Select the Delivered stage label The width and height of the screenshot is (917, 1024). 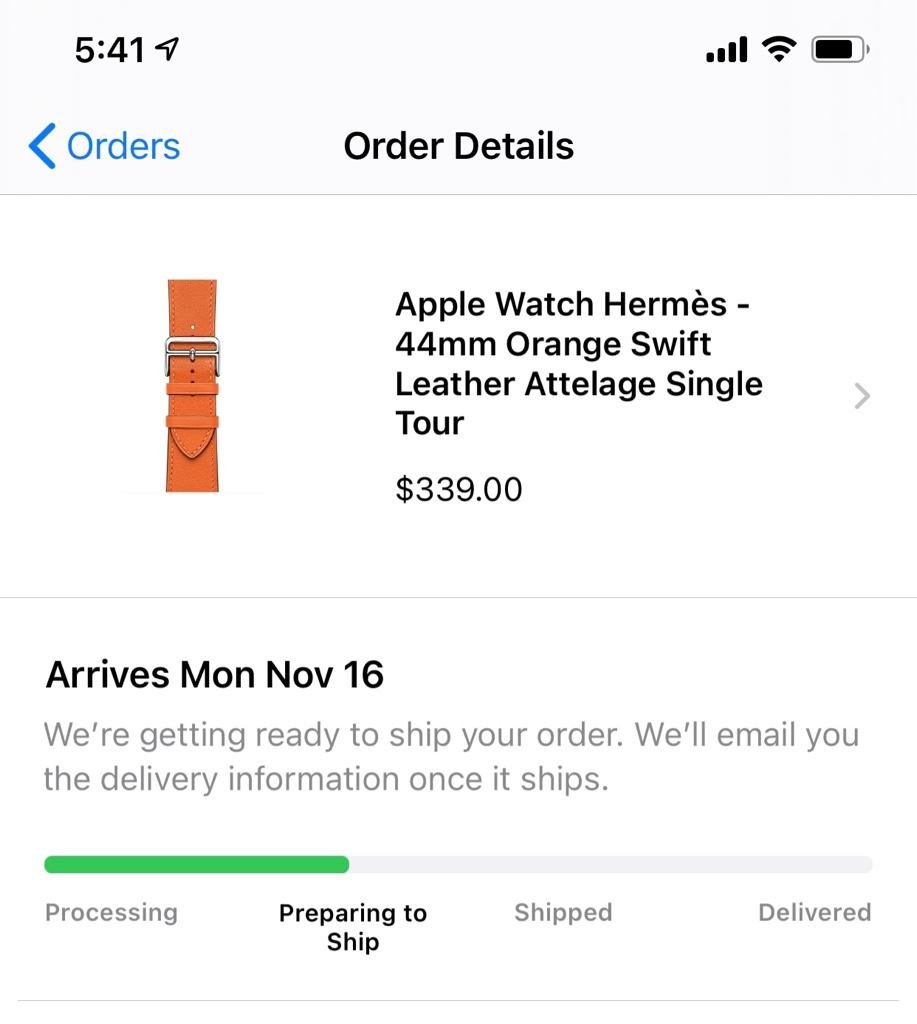814,912
